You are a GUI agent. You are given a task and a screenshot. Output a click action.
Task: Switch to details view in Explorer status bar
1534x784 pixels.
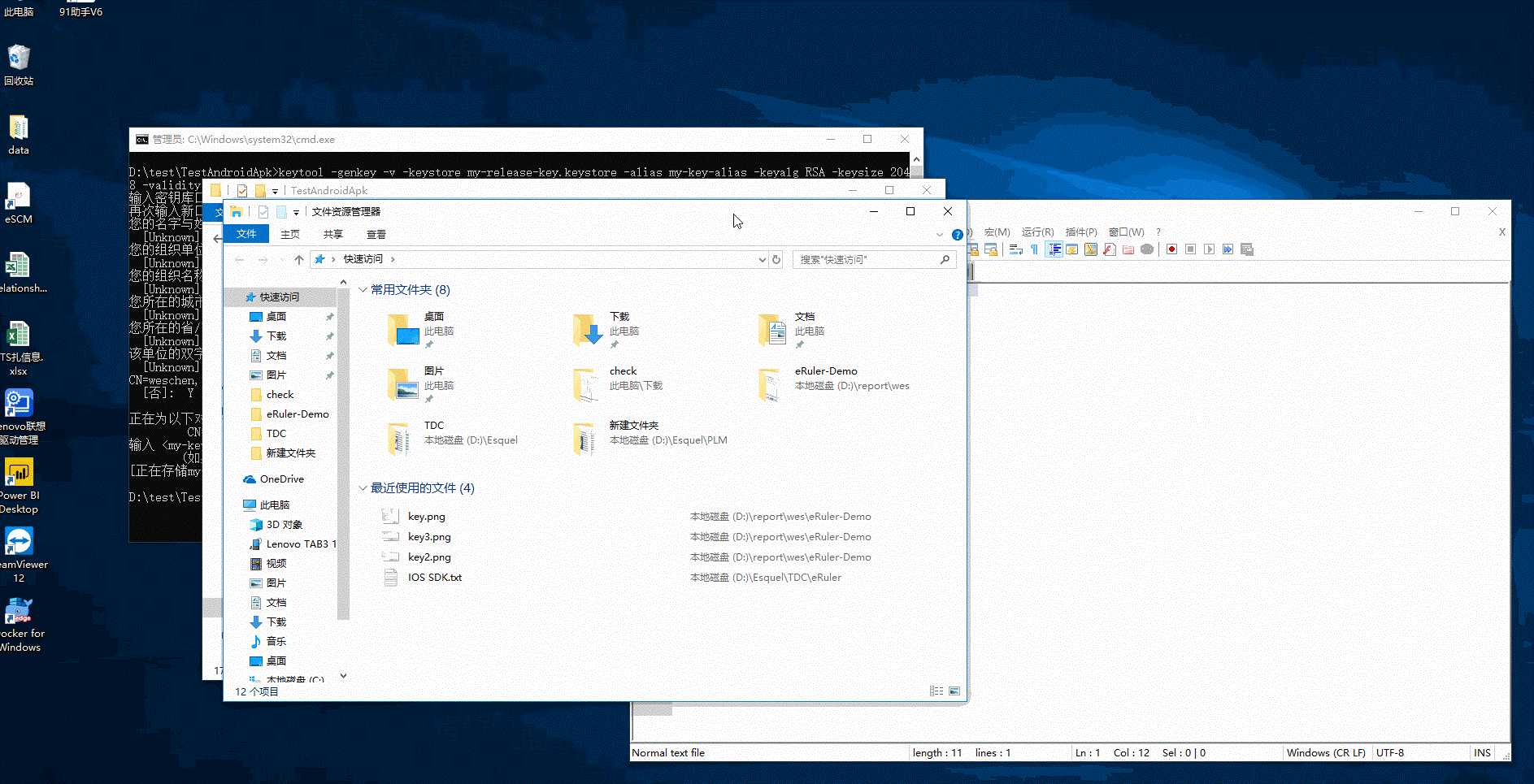[x=936, y=691]
